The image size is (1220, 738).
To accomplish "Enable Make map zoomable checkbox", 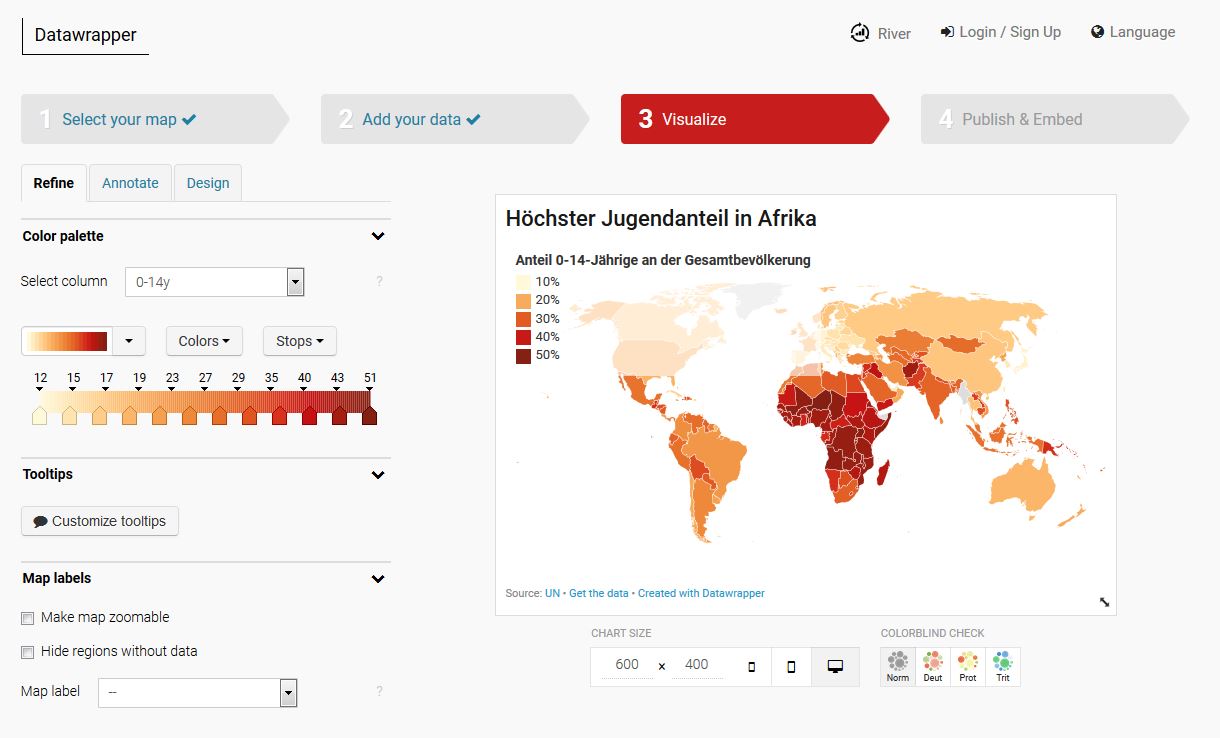I will point(28,618).
